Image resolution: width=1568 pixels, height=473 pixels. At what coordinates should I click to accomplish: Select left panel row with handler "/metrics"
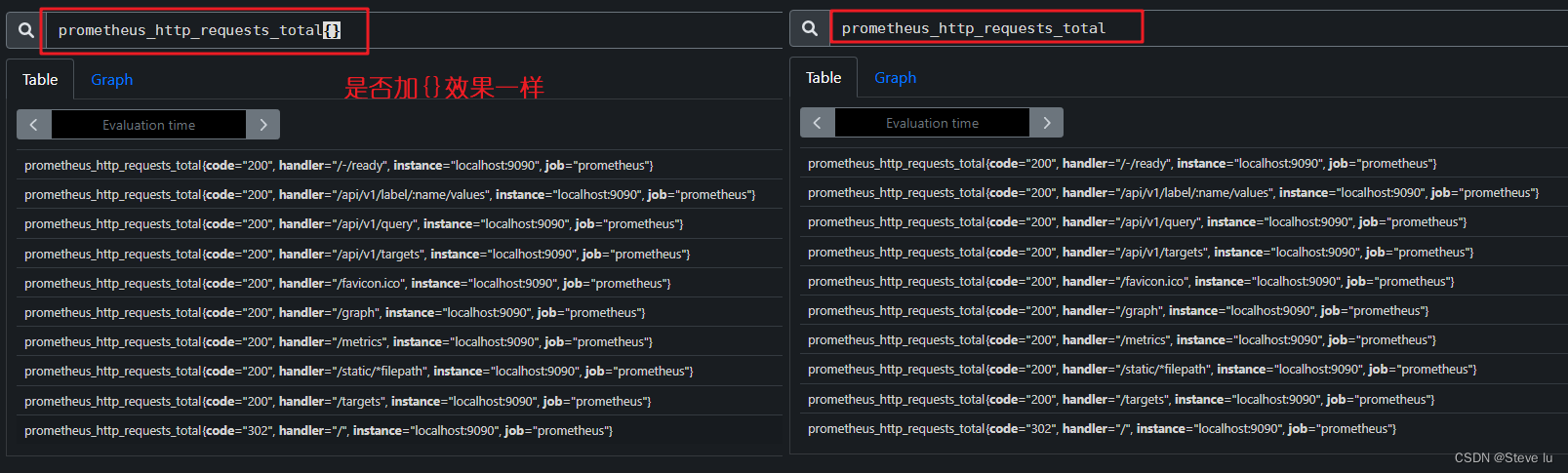[x=400, y=341]
